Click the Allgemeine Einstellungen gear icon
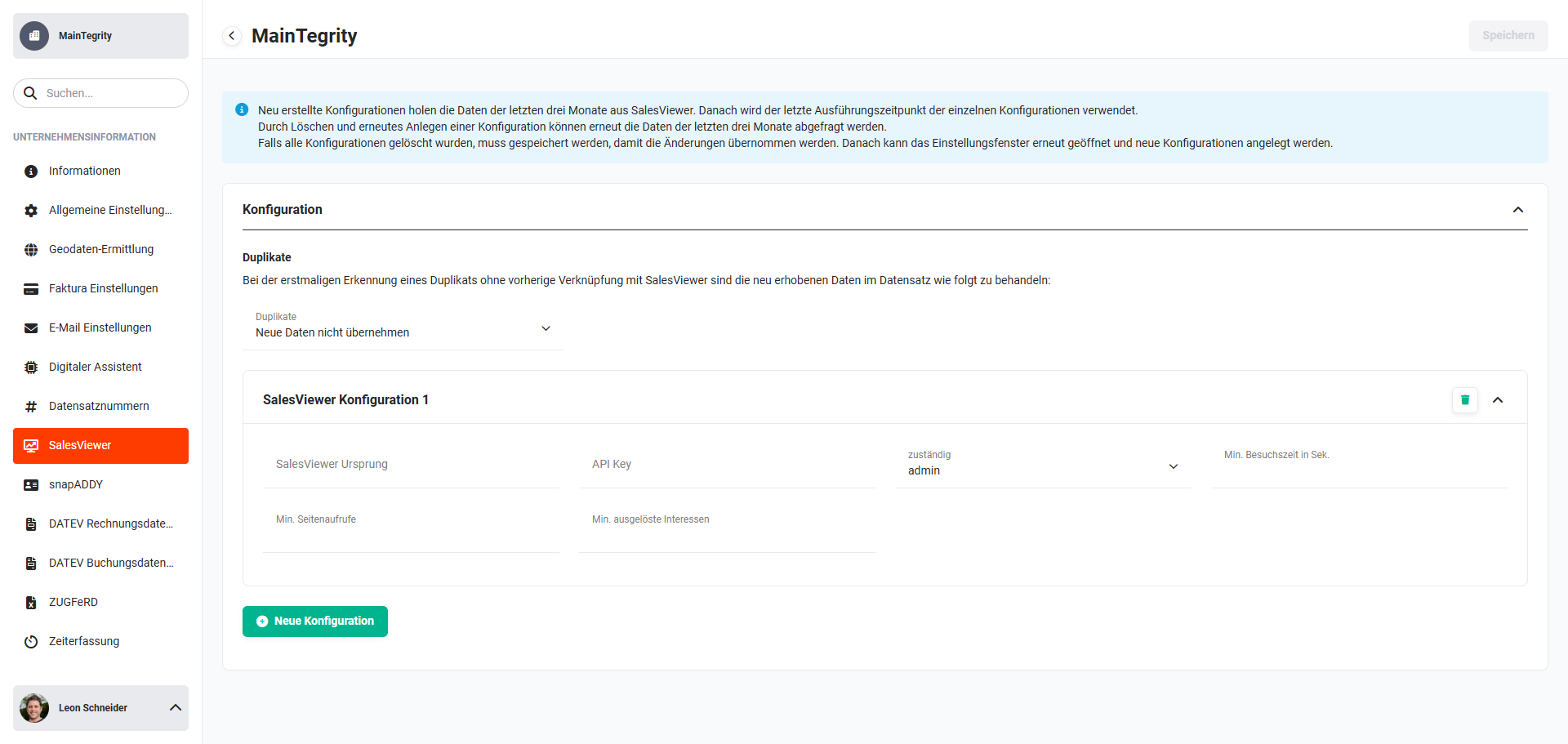The image size is (1568, 744). 31,211
